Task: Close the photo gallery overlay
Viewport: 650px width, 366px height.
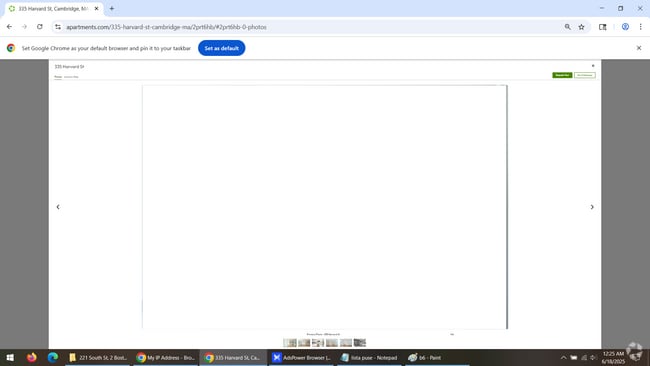Action: [x=593, y=66]
